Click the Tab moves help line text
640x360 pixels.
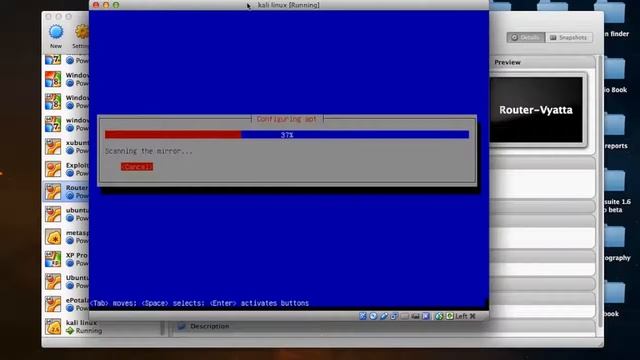[x=199, y=303]
